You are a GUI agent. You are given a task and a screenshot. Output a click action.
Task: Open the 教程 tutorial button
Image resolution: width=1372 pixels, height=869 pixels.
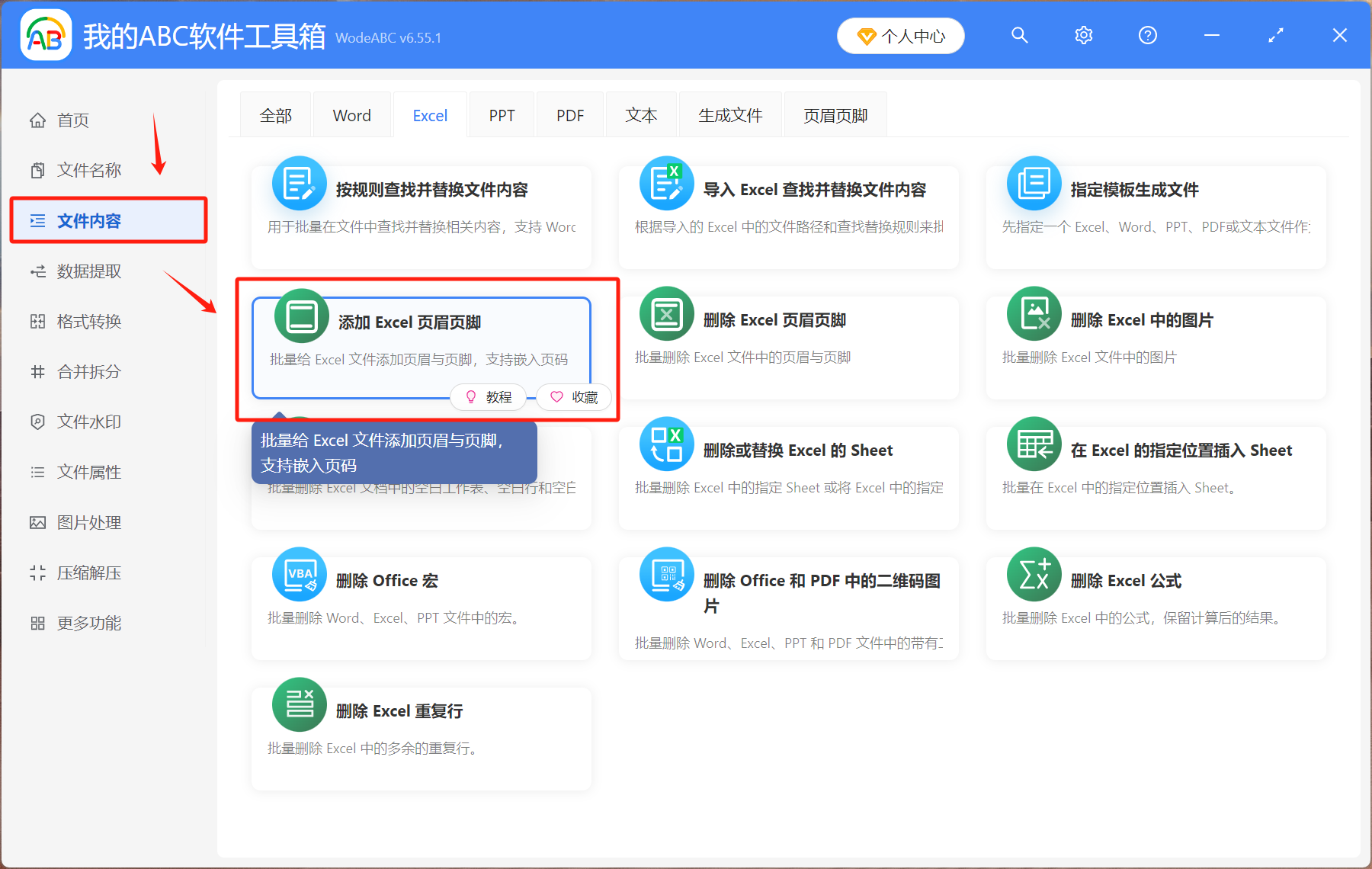[x=488, y=396]
